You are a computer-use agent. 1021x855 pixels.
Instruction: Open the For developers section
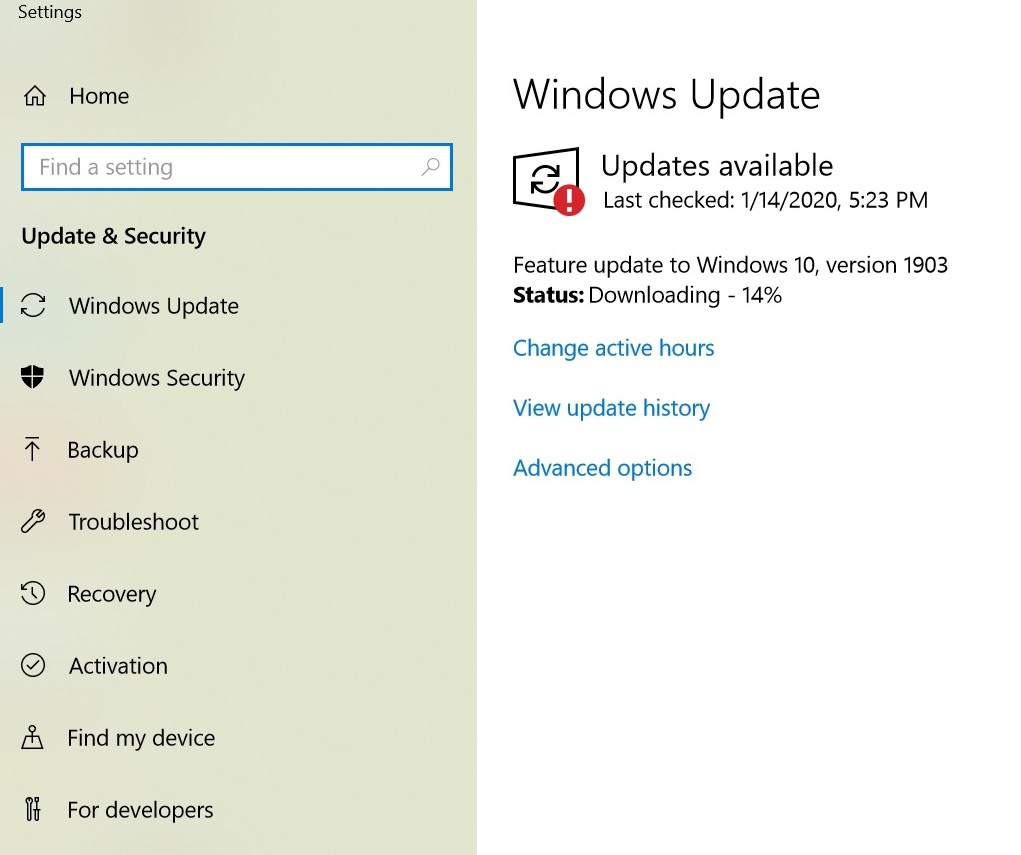(x=141, y=809)
